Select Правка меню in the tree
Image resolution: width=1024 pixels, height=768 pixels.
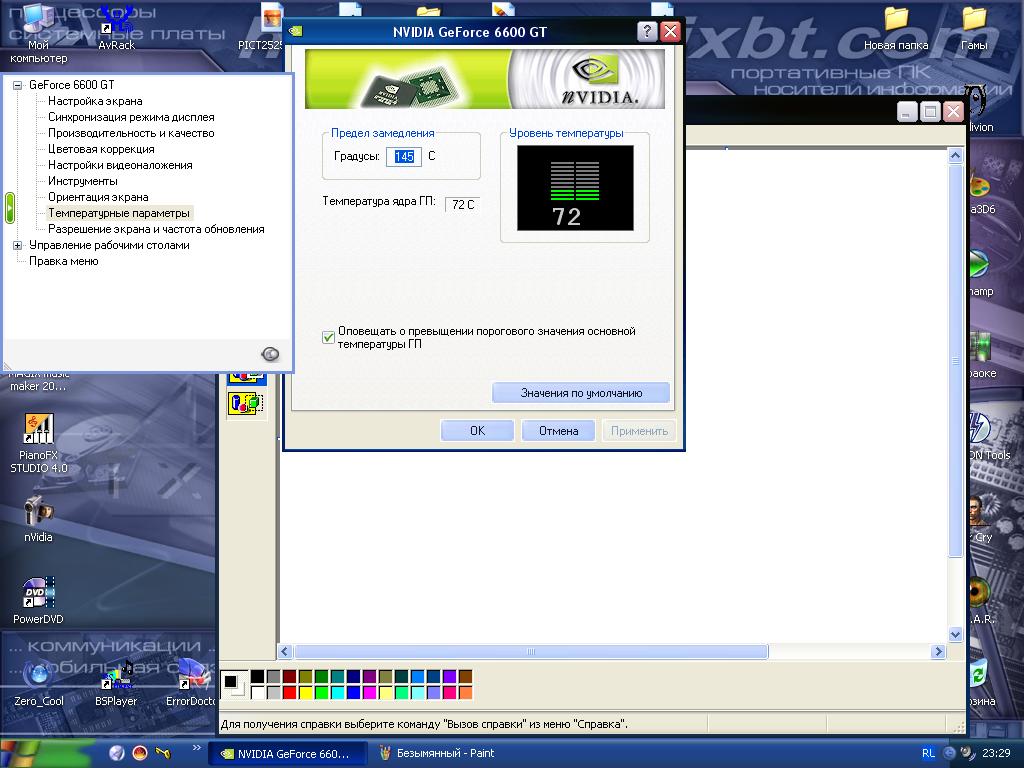tap(63, 261)
